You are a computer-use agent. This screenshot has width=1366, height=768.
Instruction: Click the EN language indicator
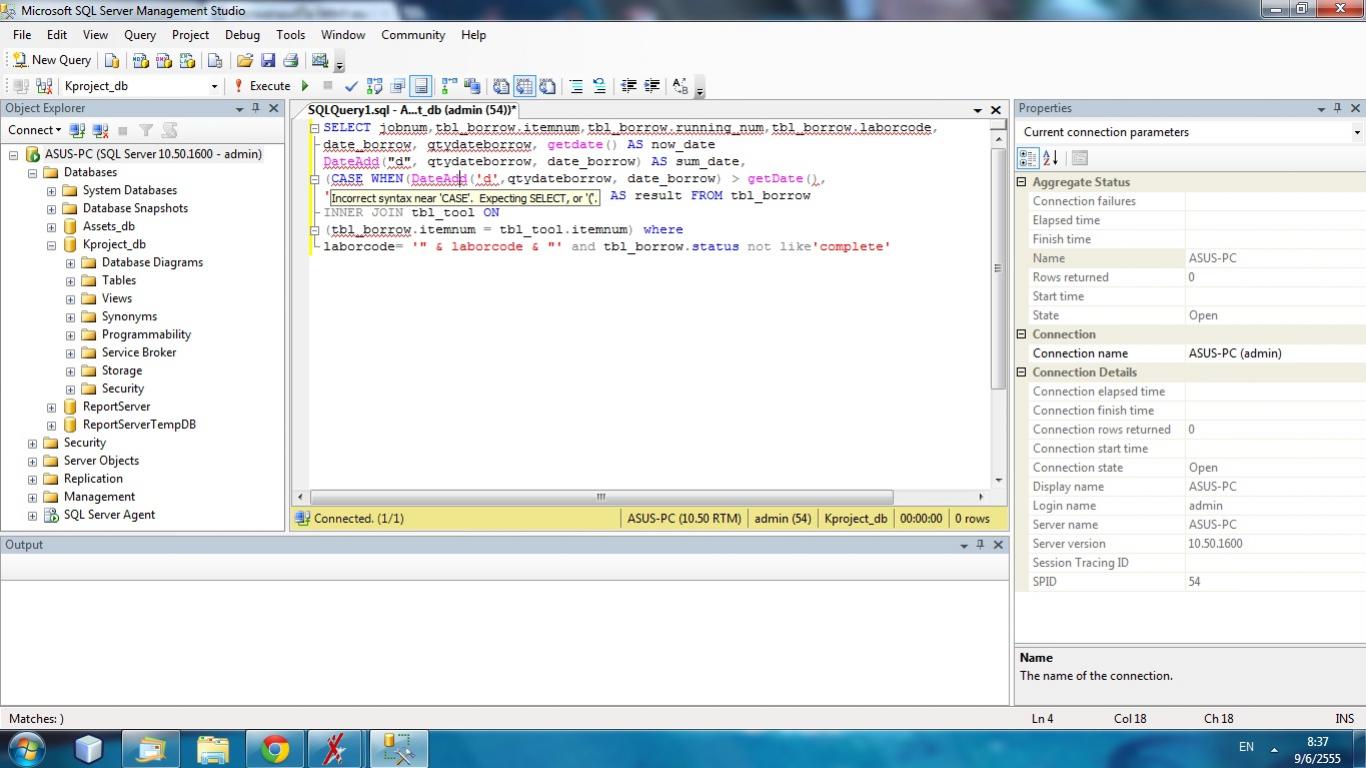1246,747
